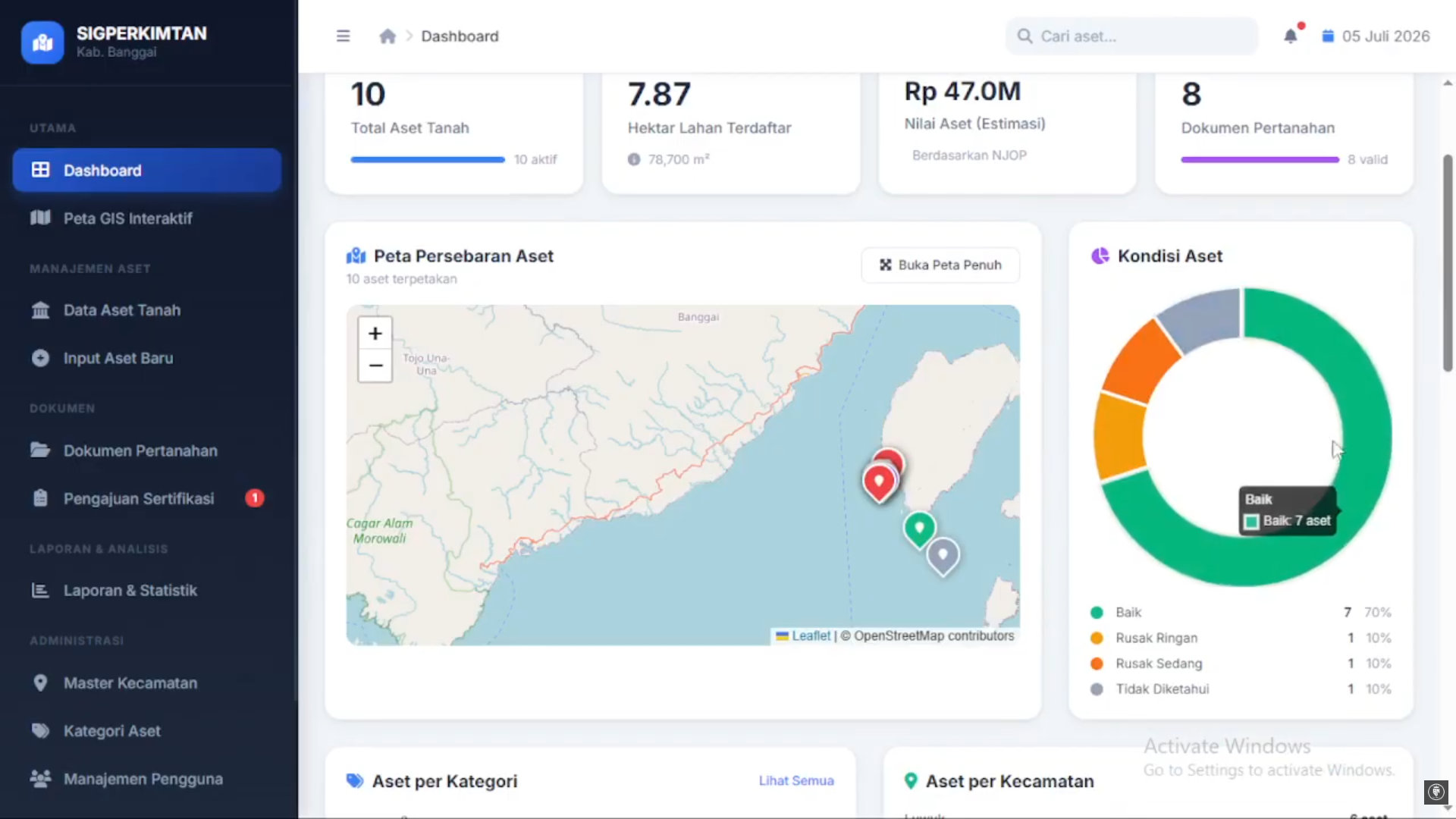This screenshot has width=1456, height=819.
Task: Click the Aset per Kecamatan pin icon
Action: (x=911, y=781)
